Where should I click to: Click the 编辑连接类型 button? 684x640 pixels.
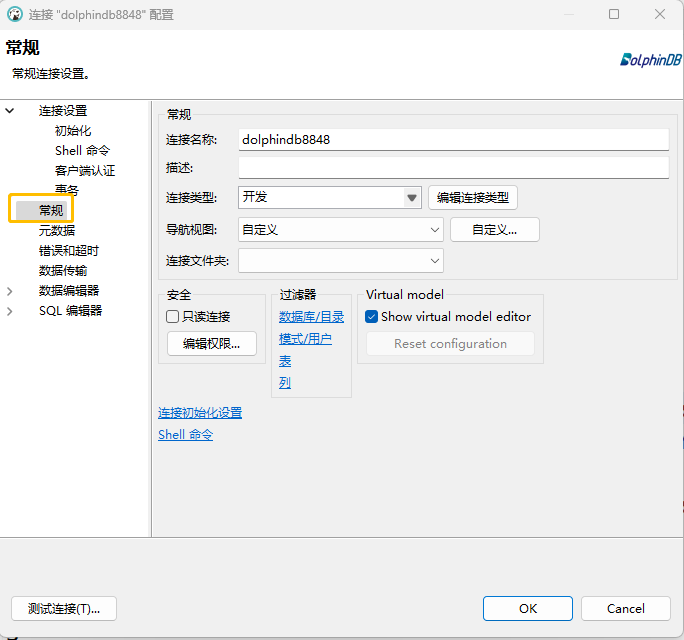tap(473, 198)
